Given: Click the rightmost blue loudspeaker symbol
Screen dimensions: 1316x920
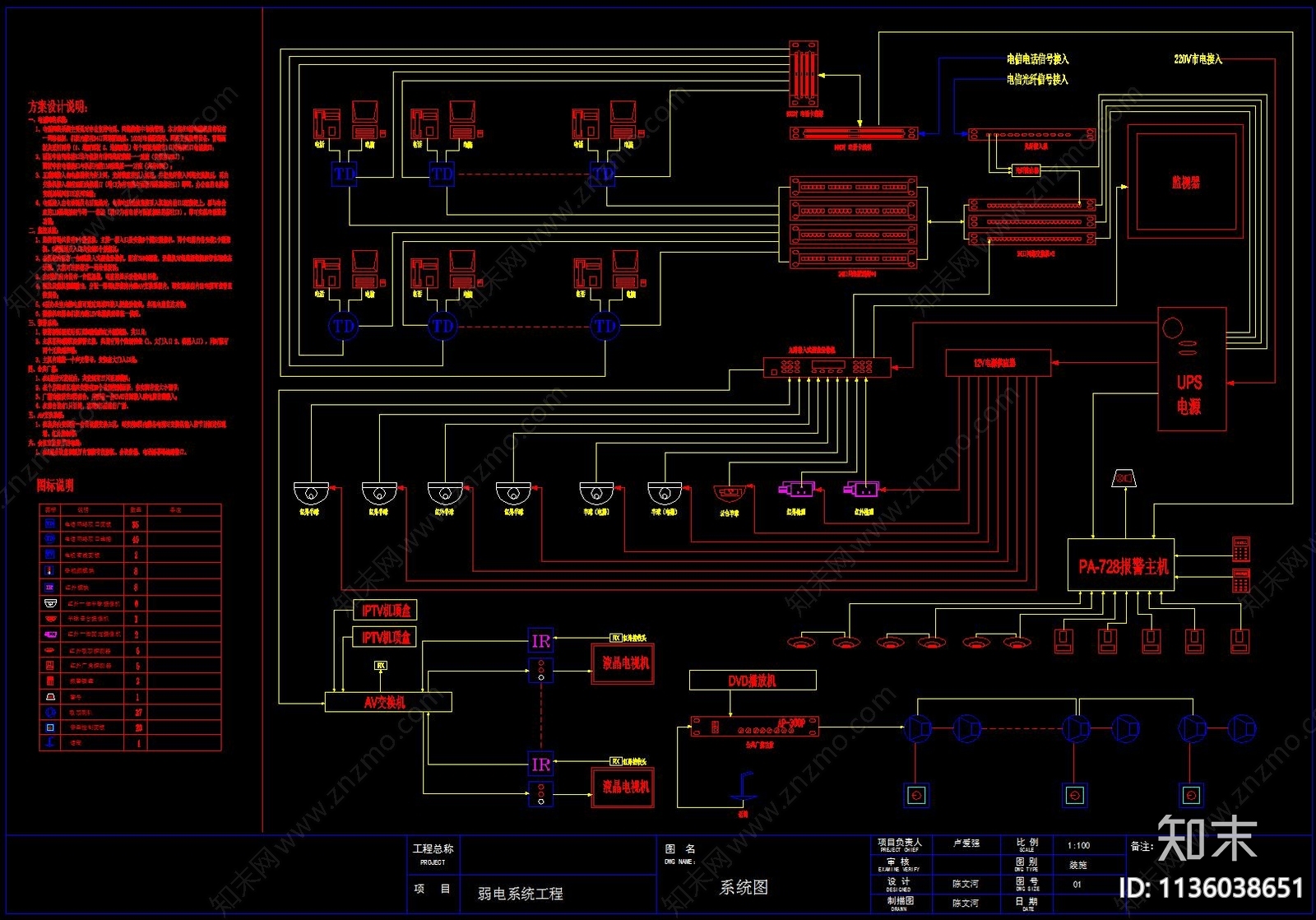Looking at the screenshot, I should (1242, 728).
